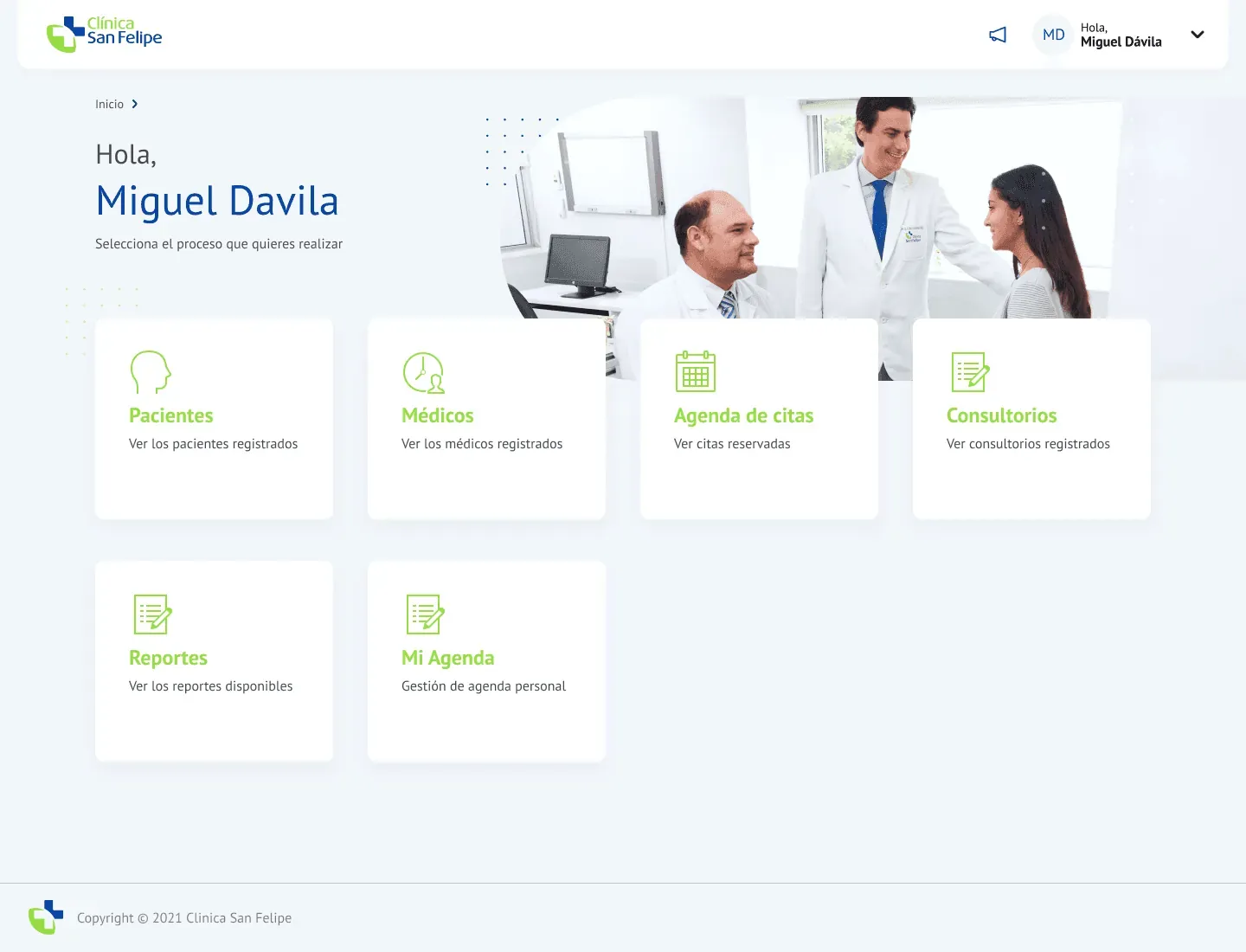This screenshot has width=1246, height=952.
Task: Open announcements via the megaphone icon
Action: 998,35
